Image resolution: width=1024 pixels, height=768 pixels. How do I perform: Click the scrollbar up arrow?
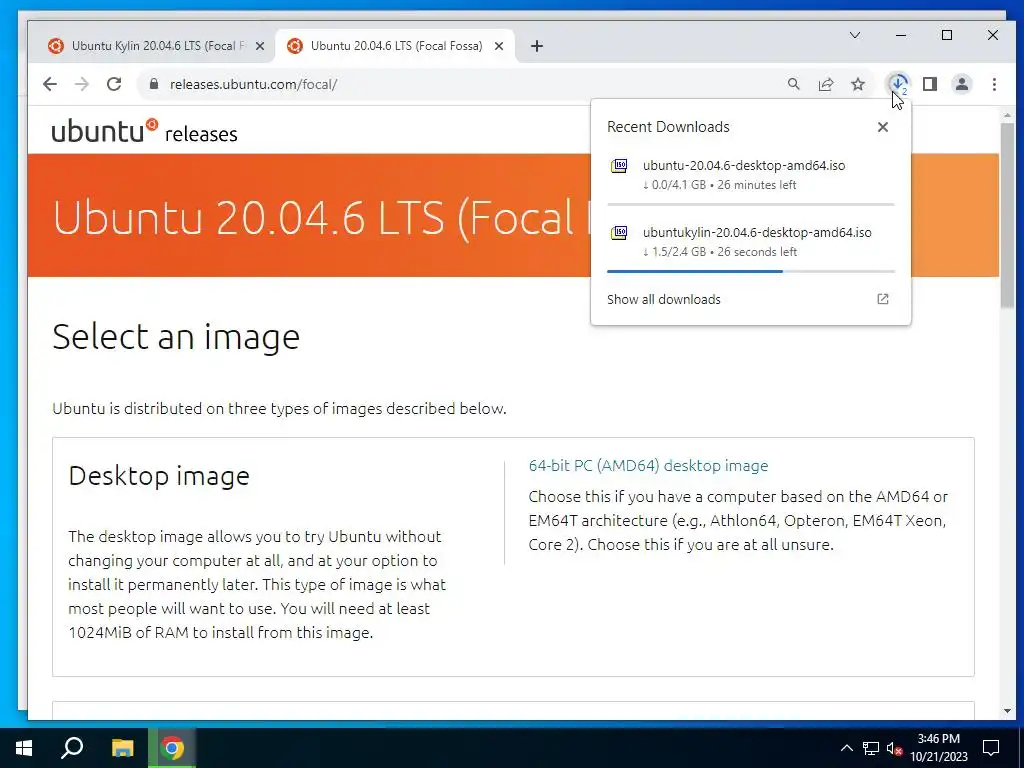[1007, 116]
